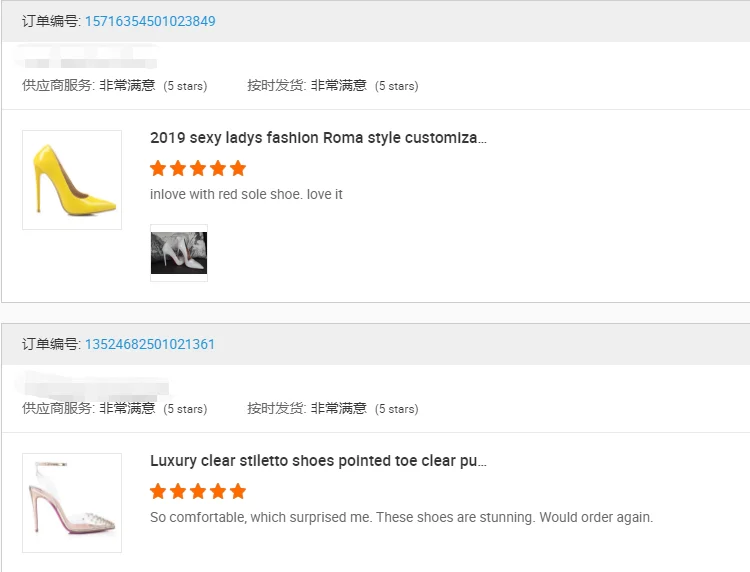Click the fifth star of the clear stiletto review
Image resolution: width=750 pixels, height=572 pixels.
237,491
